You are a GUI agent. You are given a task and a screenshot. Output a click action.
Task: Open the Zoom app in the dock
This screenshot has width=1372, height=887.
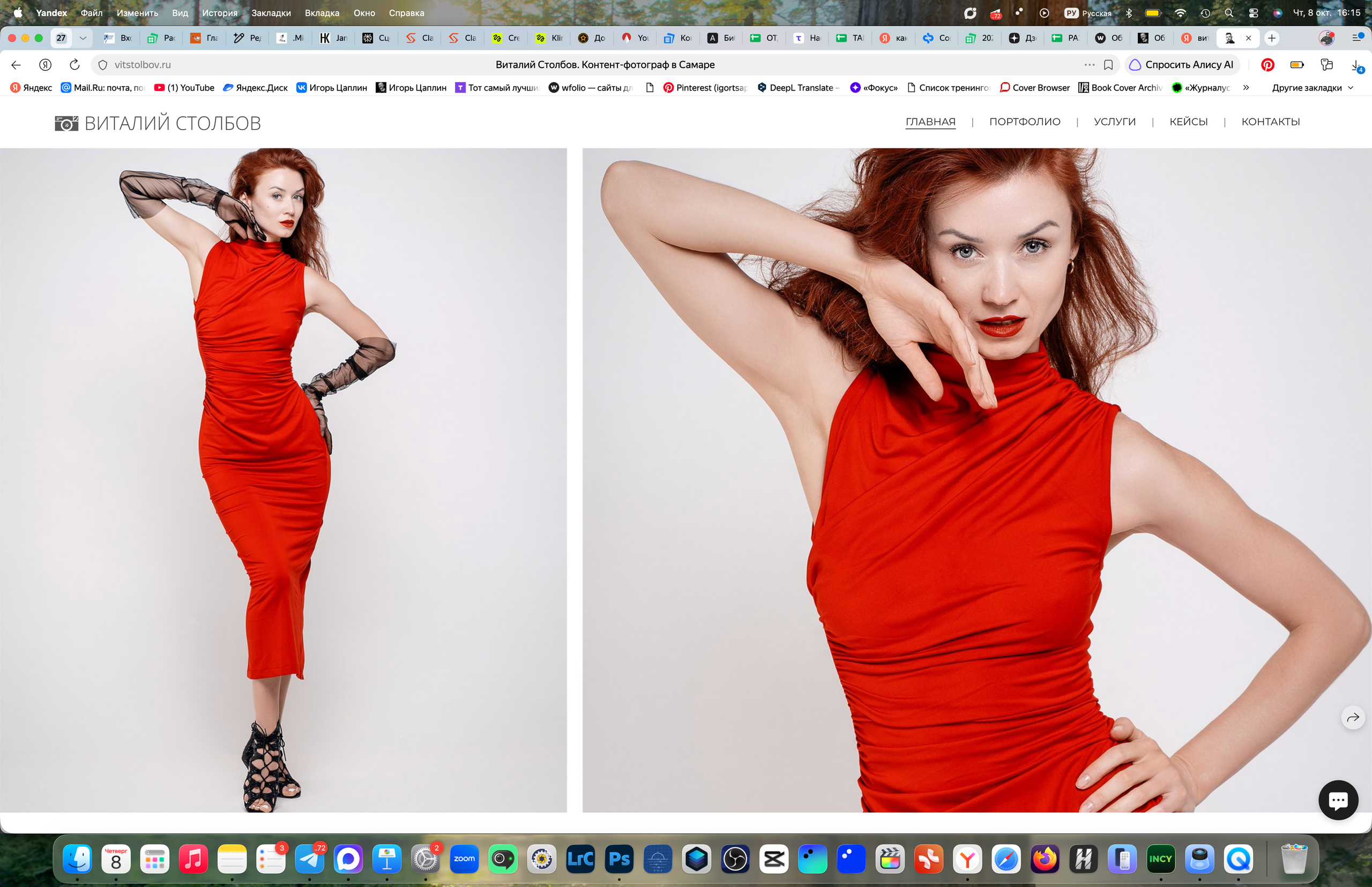tap(464, 859)
